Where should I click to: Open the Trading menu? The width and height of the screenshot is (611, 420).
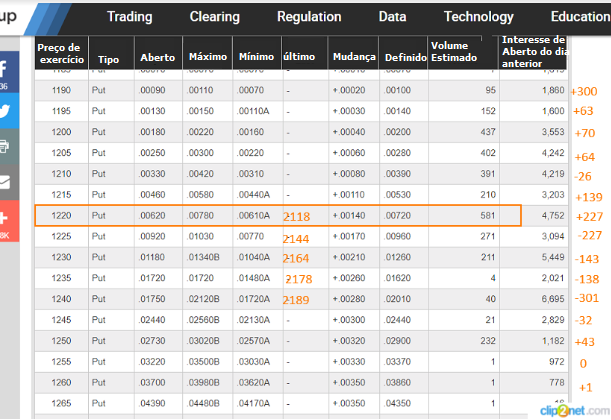(x=129, y=17)
